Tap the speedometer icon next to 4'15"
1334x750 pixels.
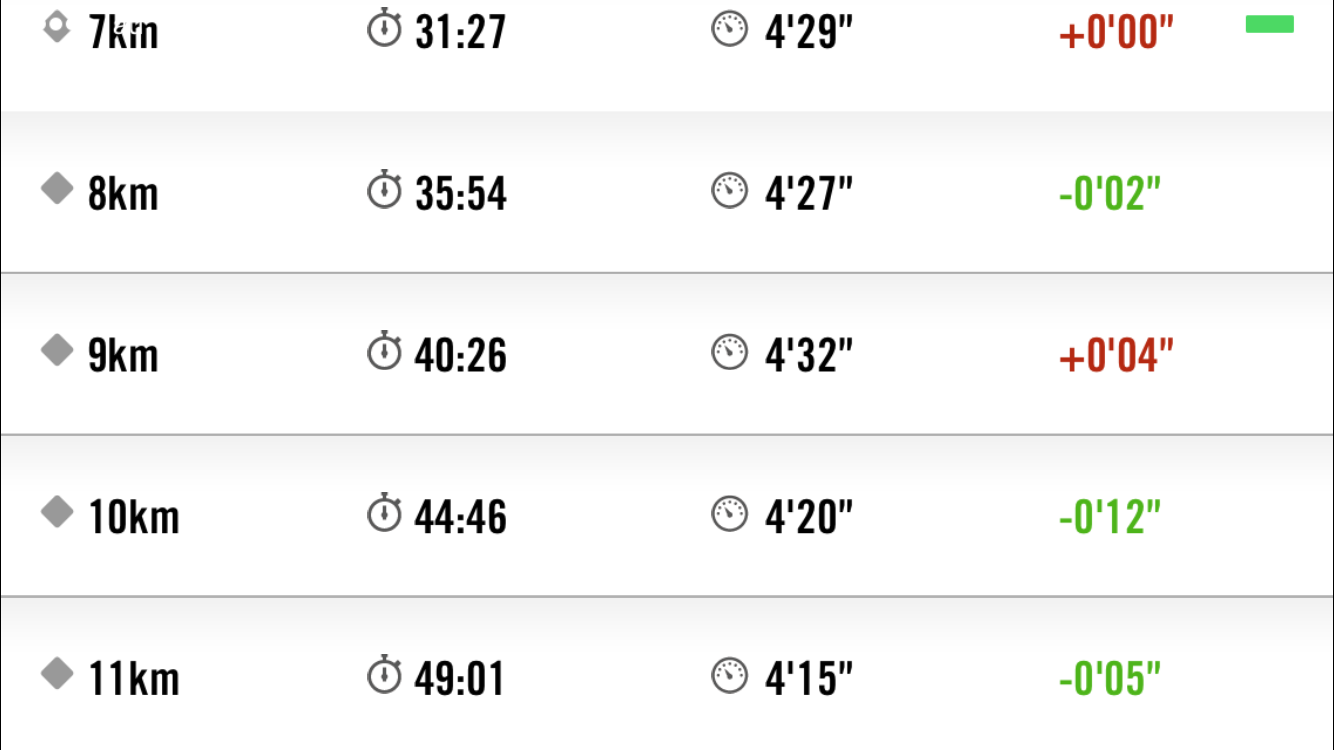click(730, 676)
